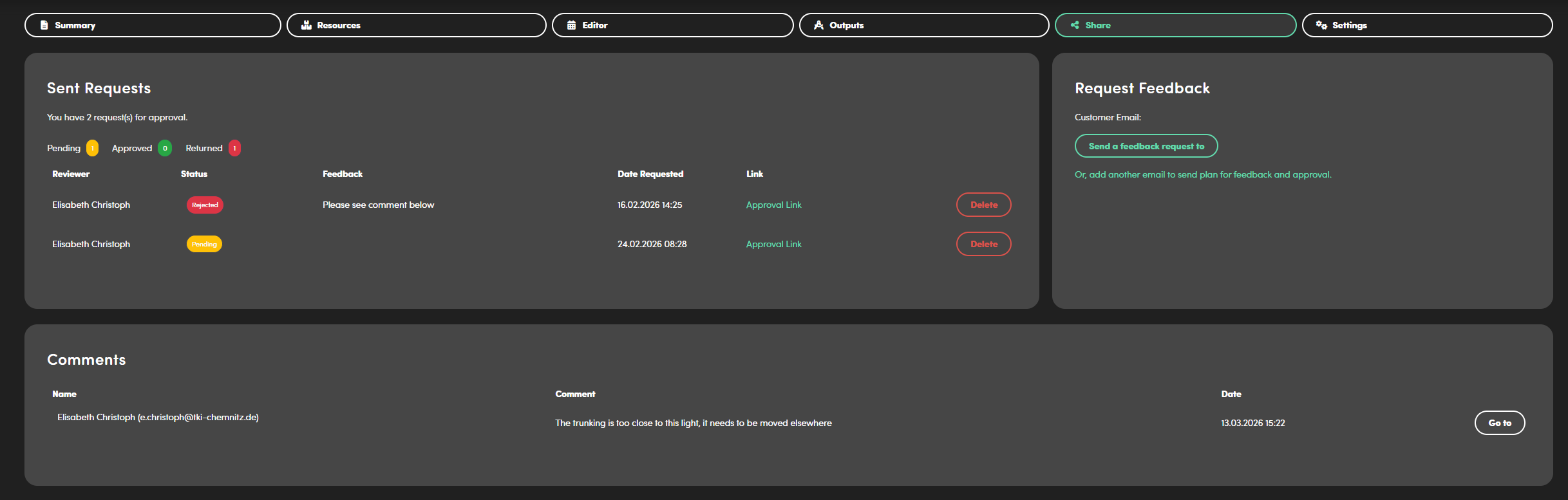This screenshot has height=500, width=1568.
Task: Click the add another email link
Action: tap(1202, 174)
